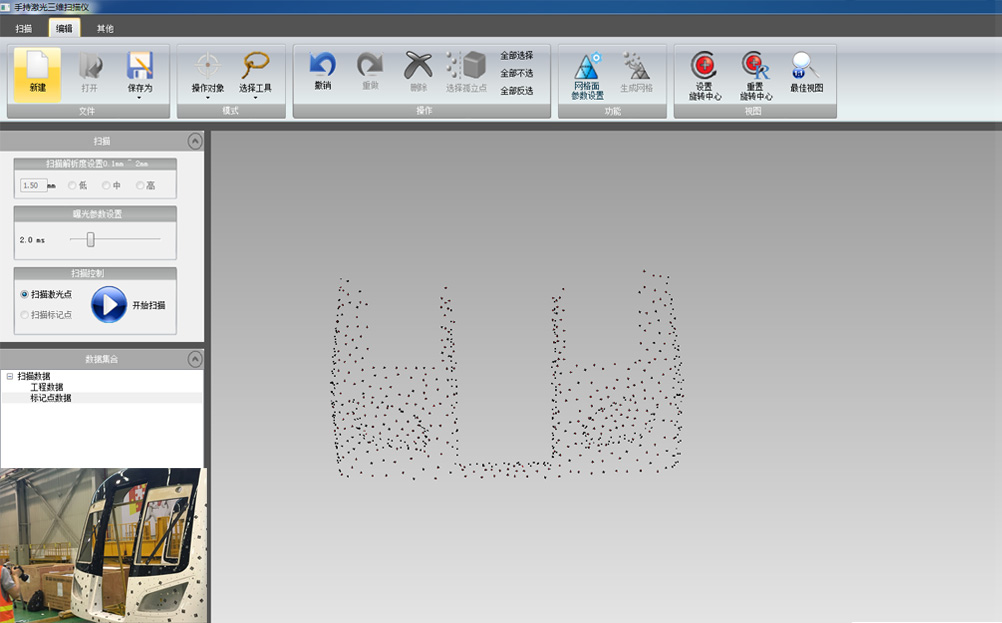This screenshot has height=623, width=1002.
Task: Select the 中 resolution radio button
Action: click(x=106, y=185)
